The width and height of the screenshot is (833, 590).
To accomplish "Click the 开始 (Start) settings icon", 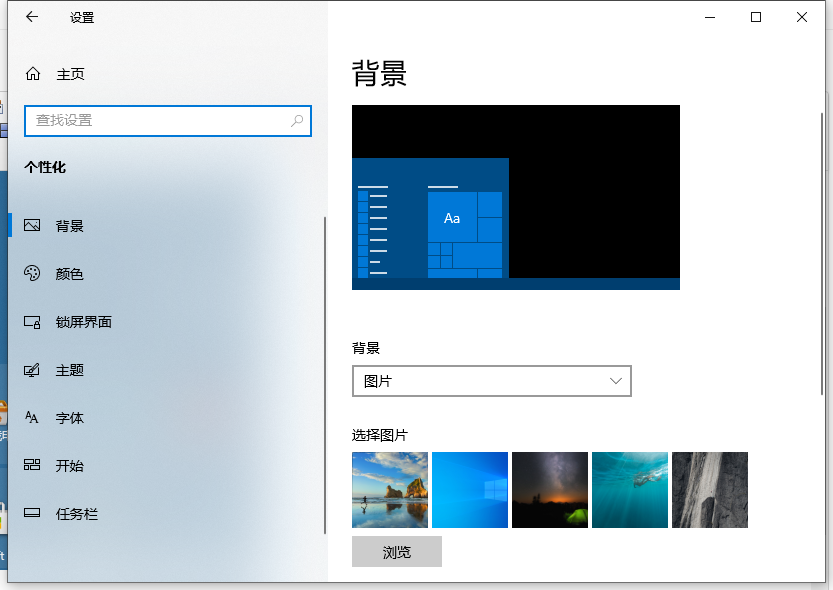I will [x=33, y=466].
